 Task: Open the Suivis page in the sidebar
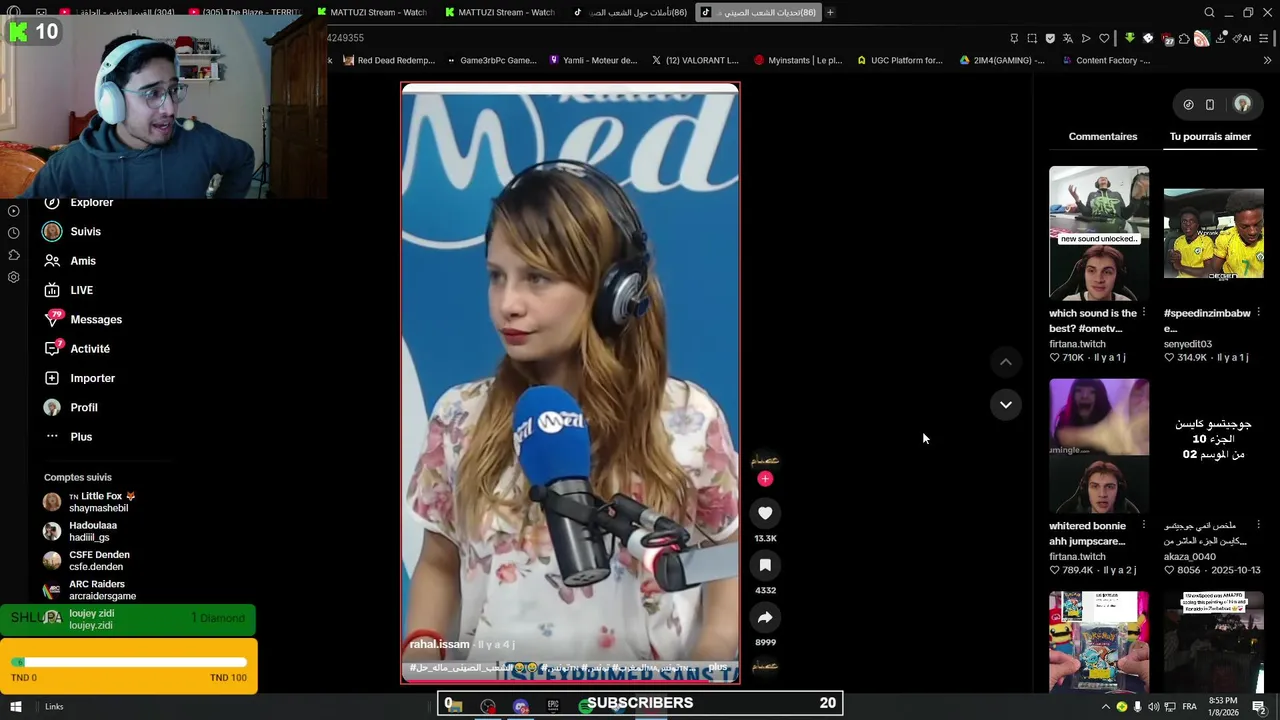(72, 231)
